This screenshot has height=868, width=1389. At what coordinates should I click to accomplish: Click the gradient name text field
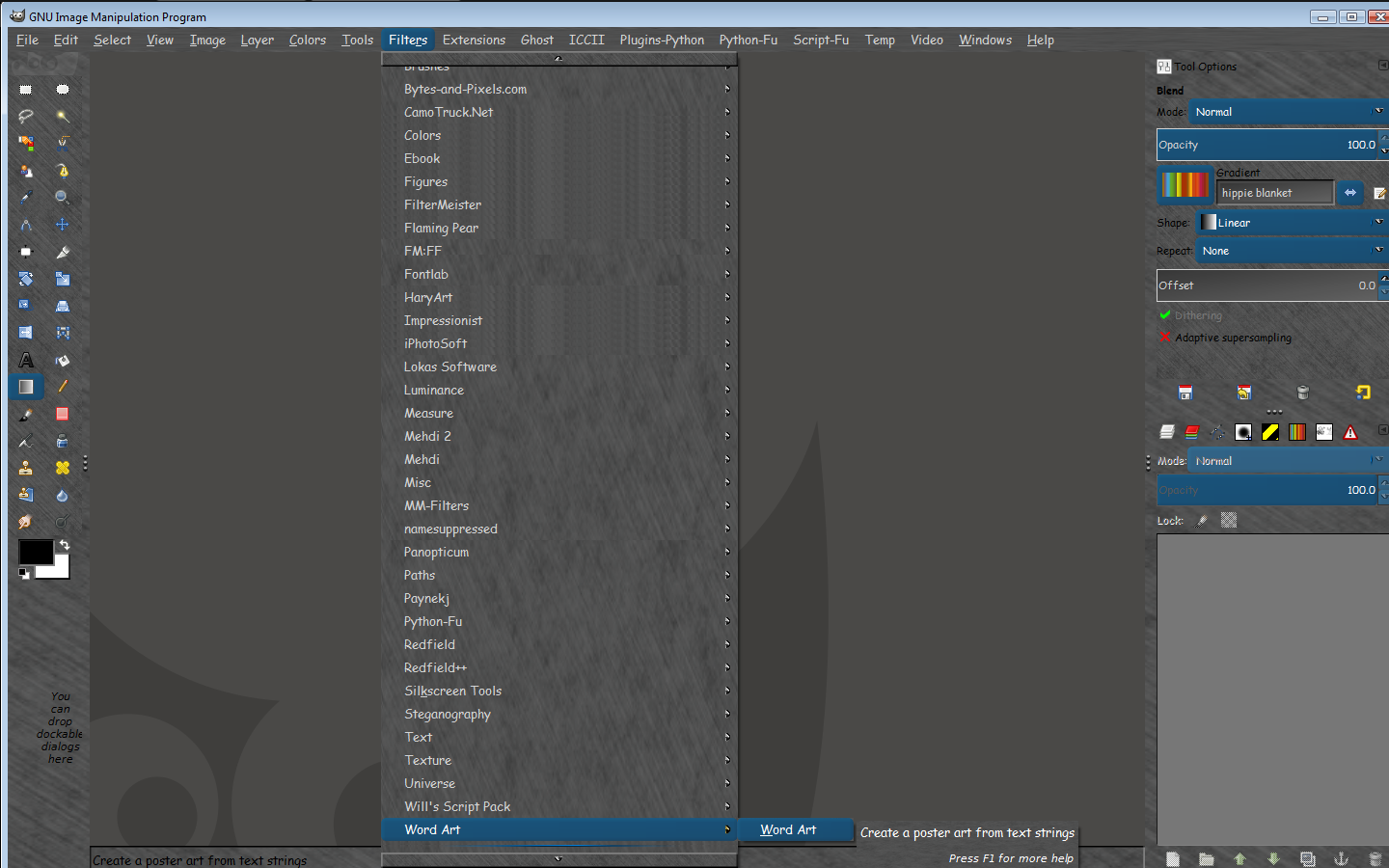pyautogui.click(x=1273, y=193)
